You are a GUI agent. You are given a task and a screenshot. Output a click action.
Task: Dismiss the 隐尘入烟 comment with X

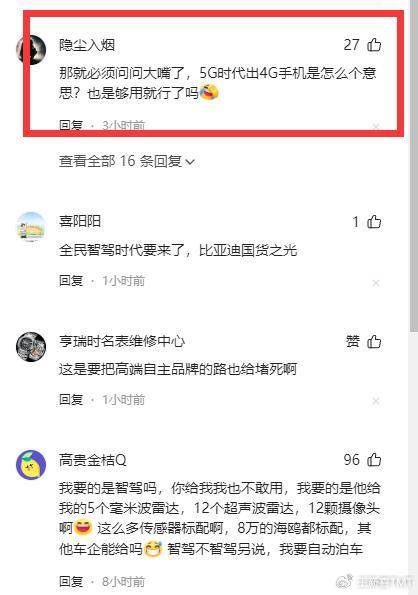(x=376, y=126)
